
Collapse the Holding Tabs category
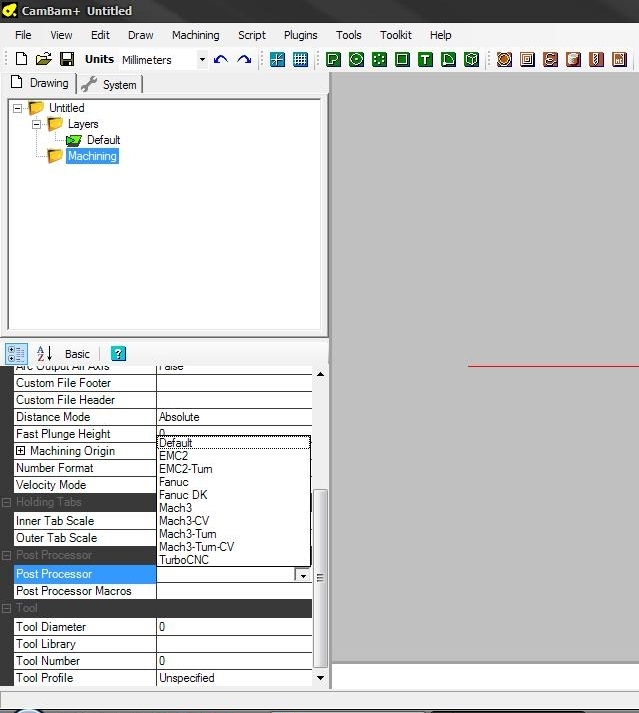[6, 502]
